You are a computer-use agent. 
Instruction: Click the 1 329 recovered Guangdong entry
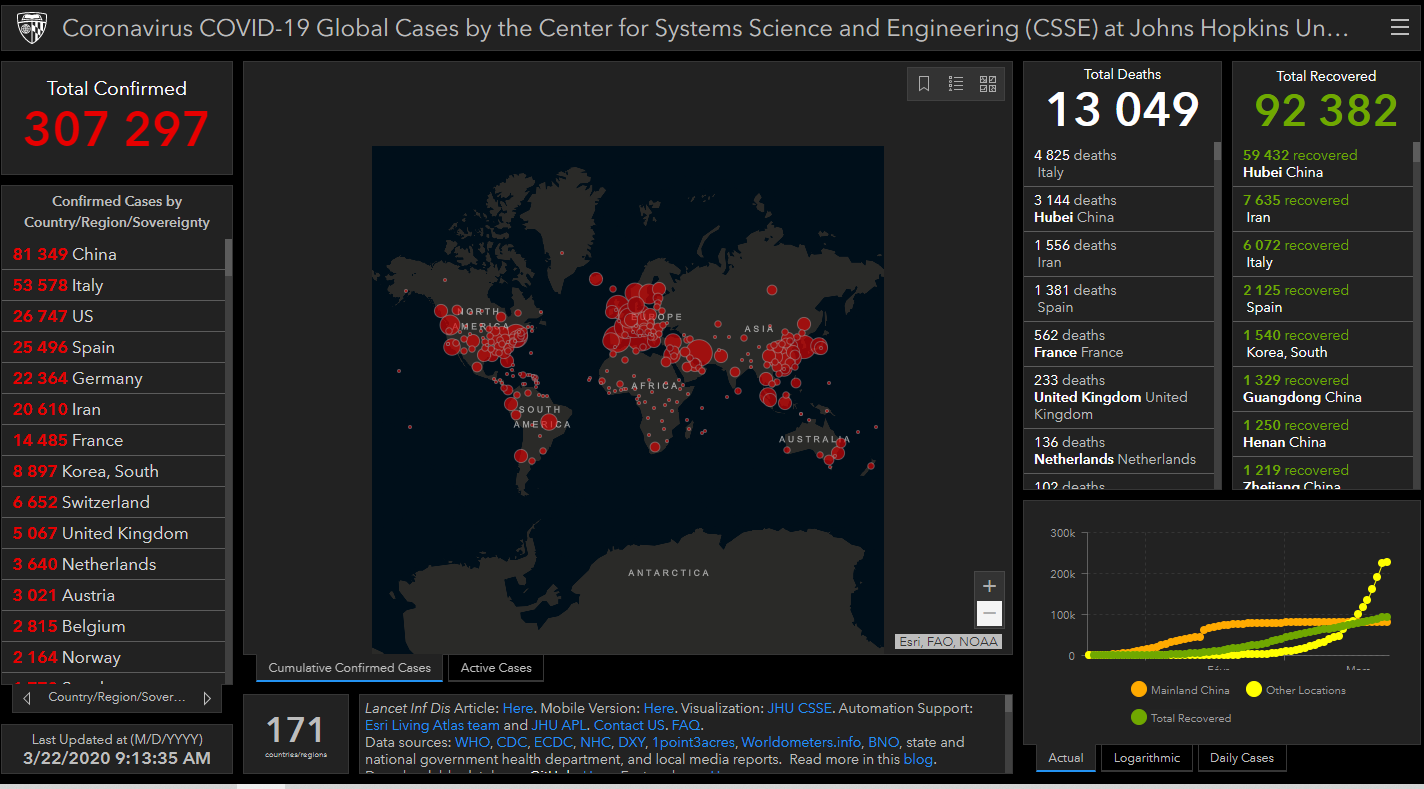click(x=1322, y=389)
